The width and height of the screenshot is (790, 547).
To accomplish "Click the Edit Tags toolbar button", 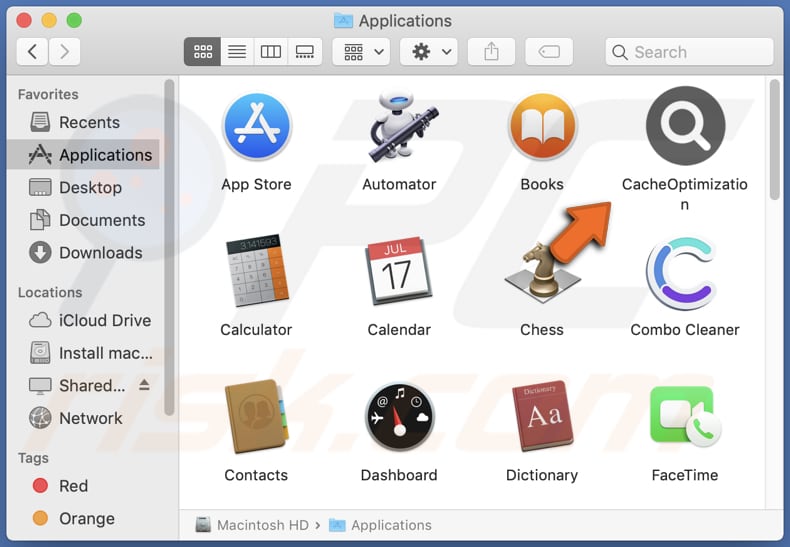I will 549,51.
